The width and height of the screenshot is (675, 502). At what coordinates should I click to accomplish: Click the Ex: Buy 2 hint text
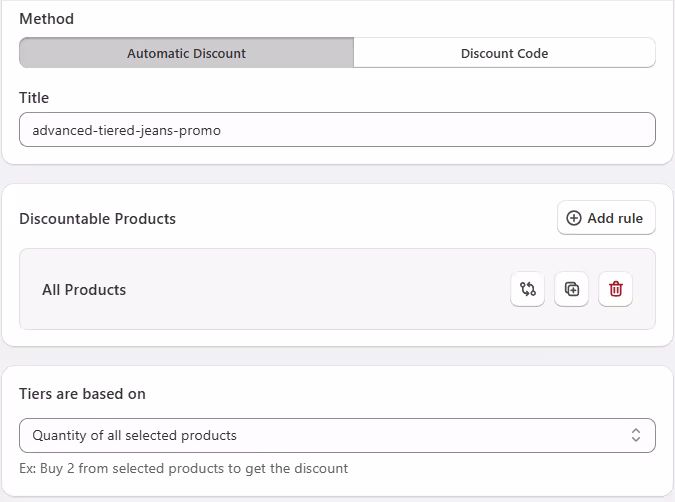[x=184, y=468]
